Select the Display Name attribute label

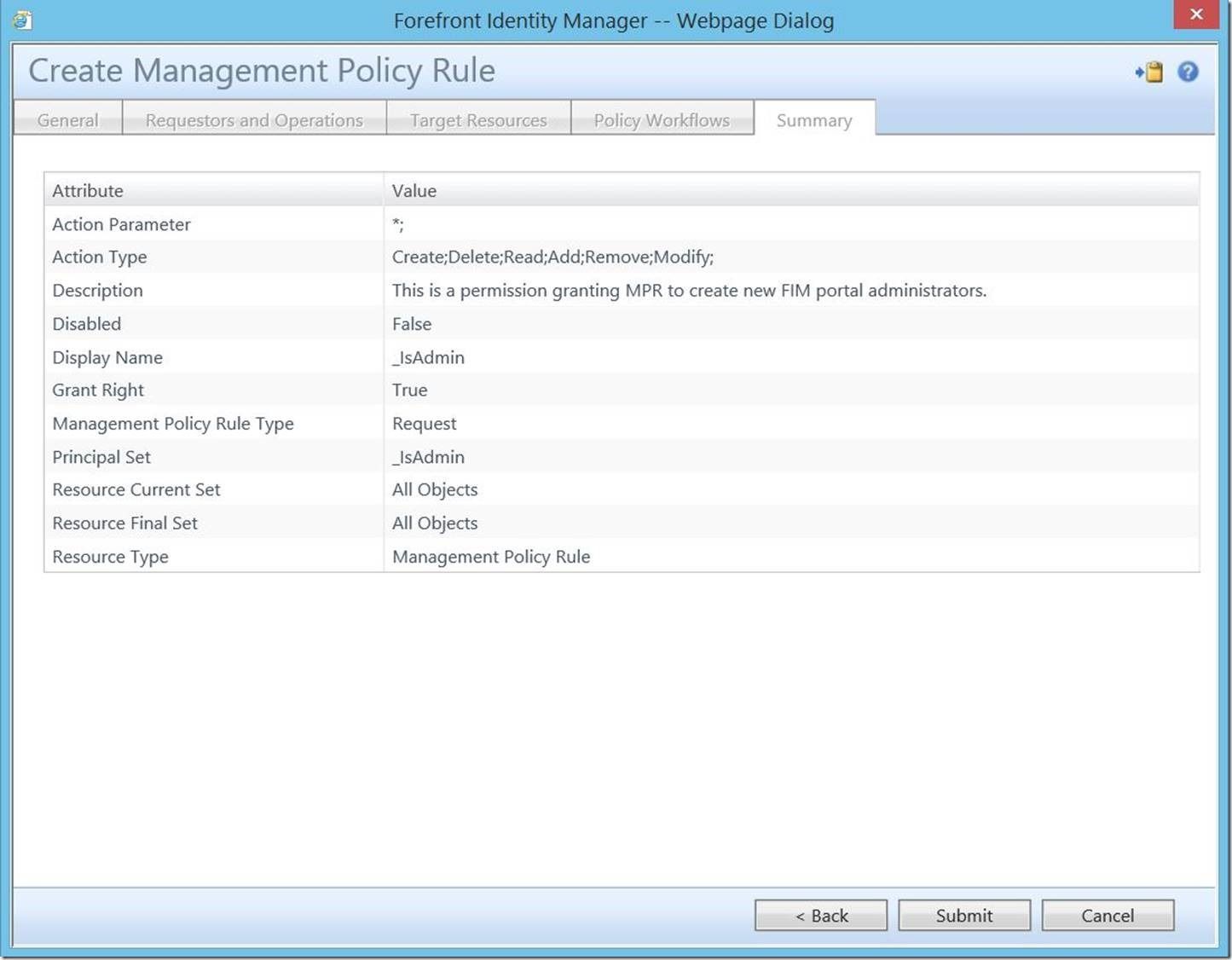[x=107, y=357]
